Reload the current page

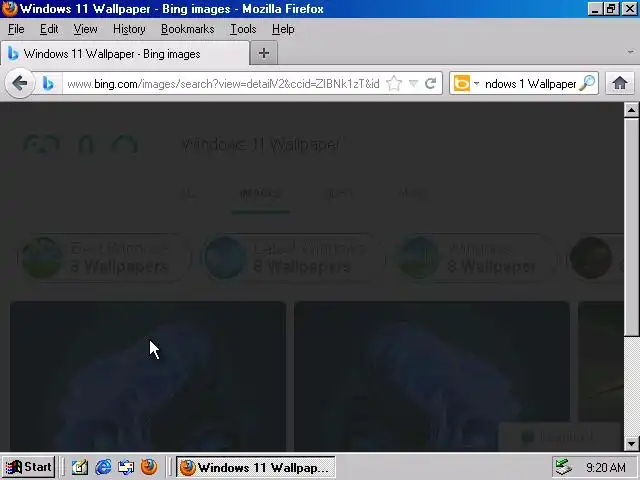[431, 84]
